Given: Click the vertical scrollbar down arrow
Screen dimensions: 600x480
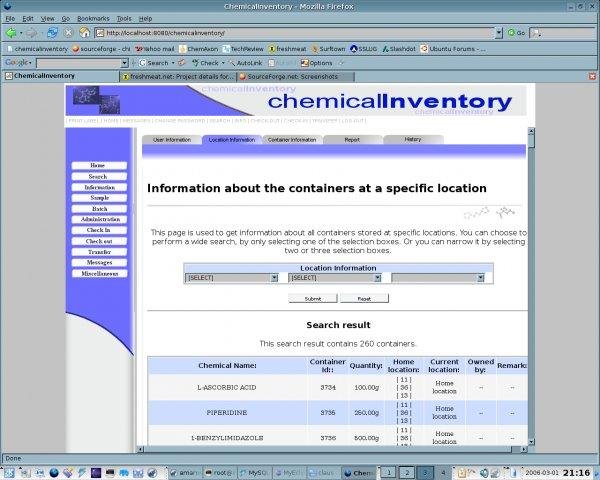Looking at the screenshot, I should point(531,442).
